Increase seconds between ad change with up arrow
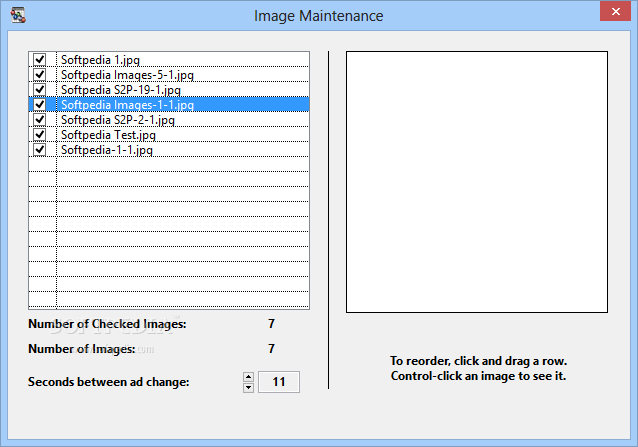This screenshot has height=447, width=638. [248, 377]
